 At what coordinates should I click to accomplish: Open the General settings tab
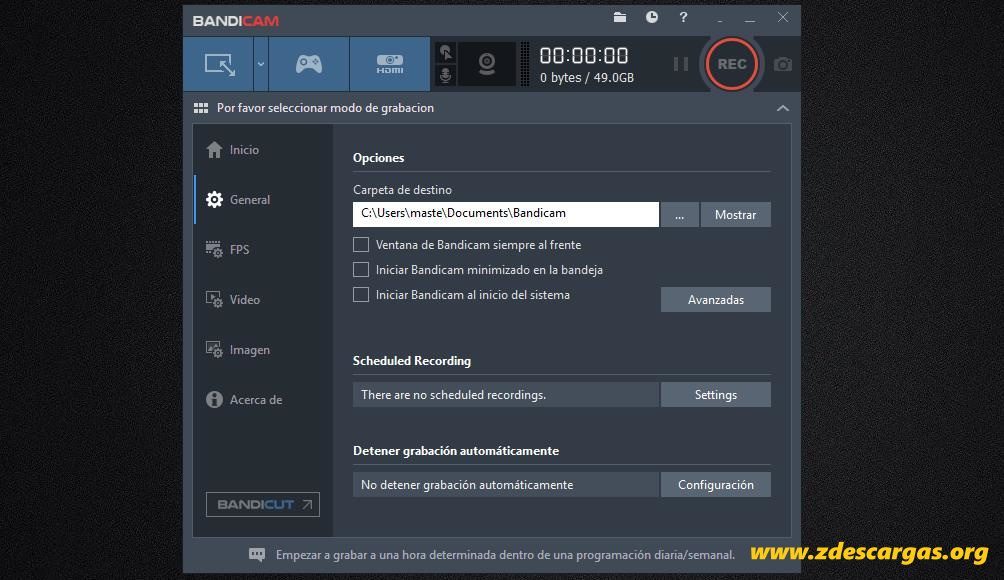[263, 200]
